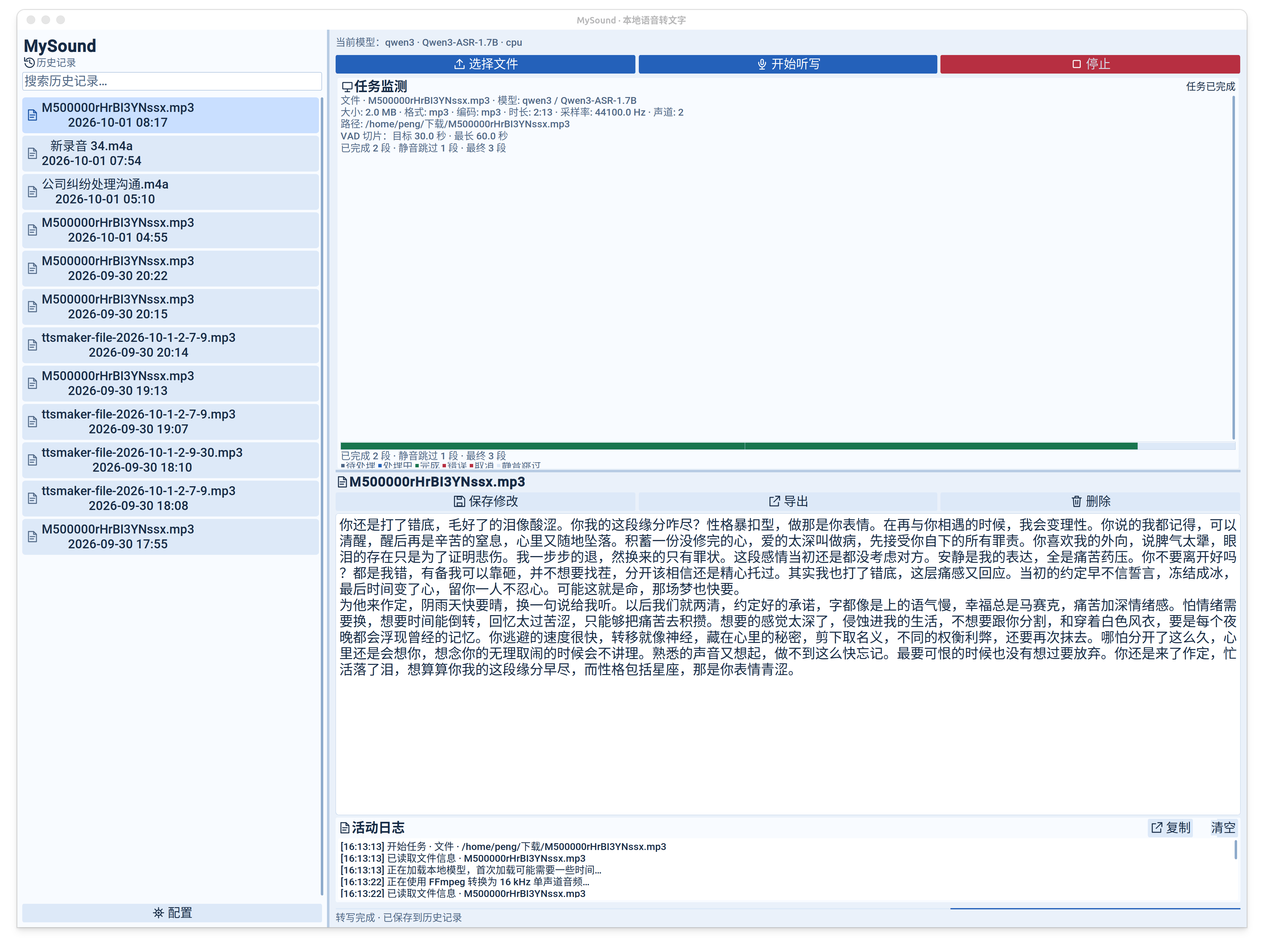Image resolution: width=1264 pixels, height=952 pixels.
Task: Click the history list vertical scrollbar
Action: click(x=322, y=496)
